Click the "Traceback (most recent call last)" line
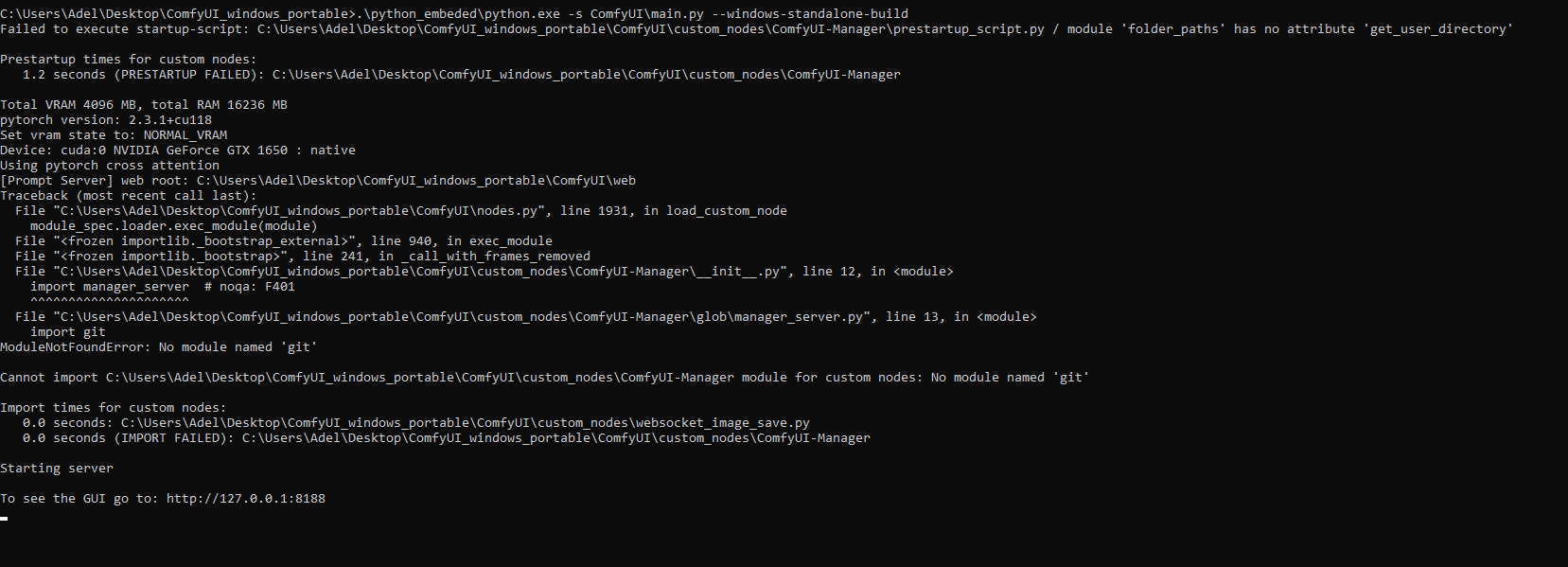Screen dimensions: 1568x567 click(x=129, y=196)
